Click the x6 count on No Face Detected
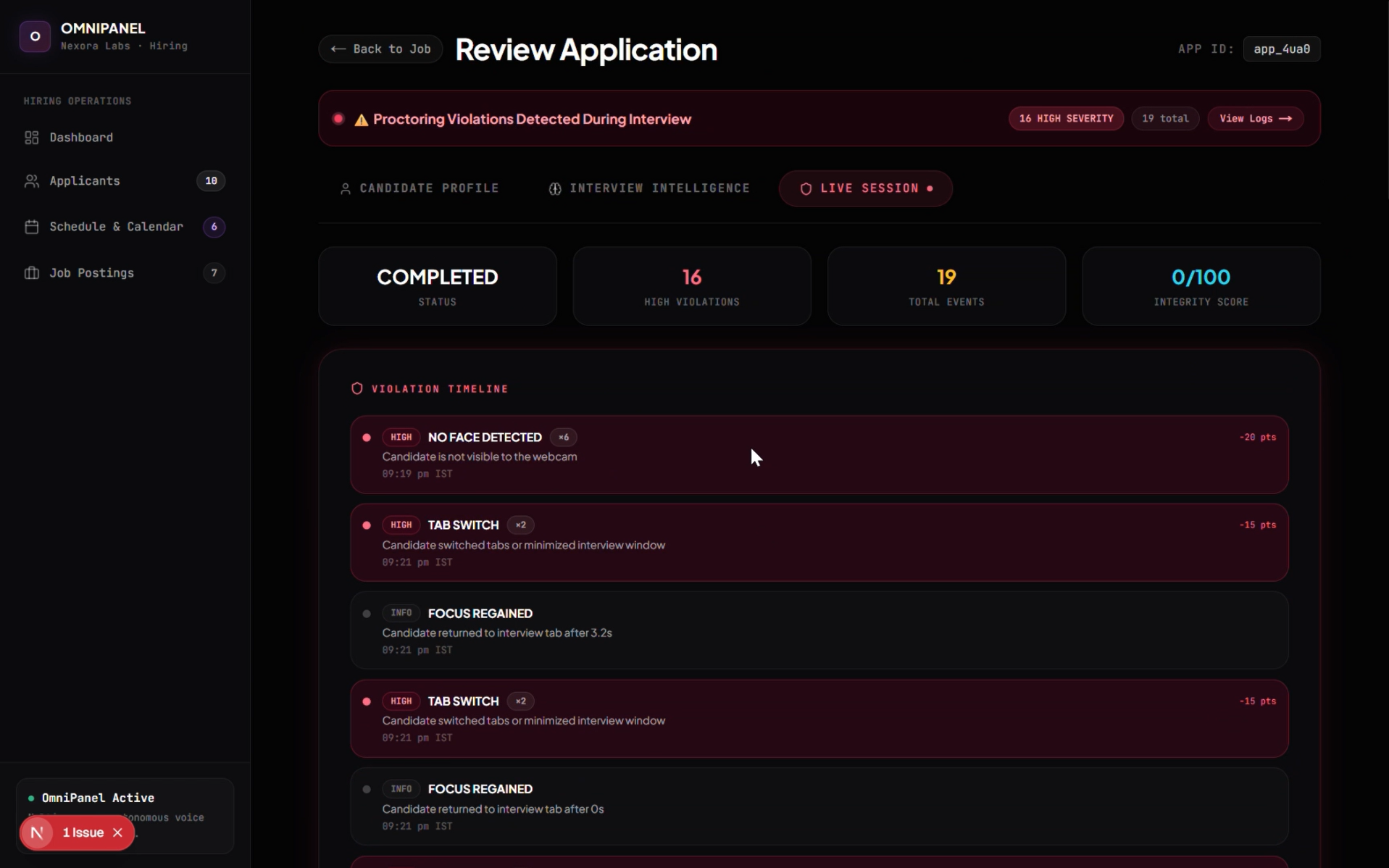This screenshot has width=1389, height=868. point(564,438)
